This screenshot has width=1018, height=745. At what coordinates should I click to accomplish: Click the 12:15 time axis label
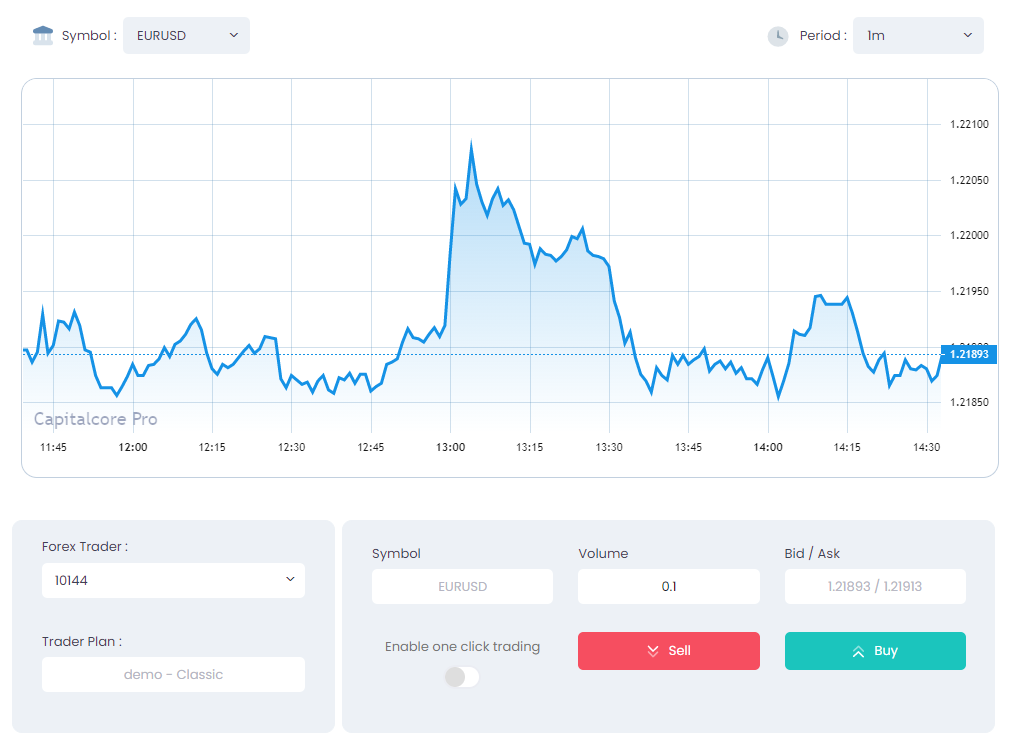click(x=212, y=447)
